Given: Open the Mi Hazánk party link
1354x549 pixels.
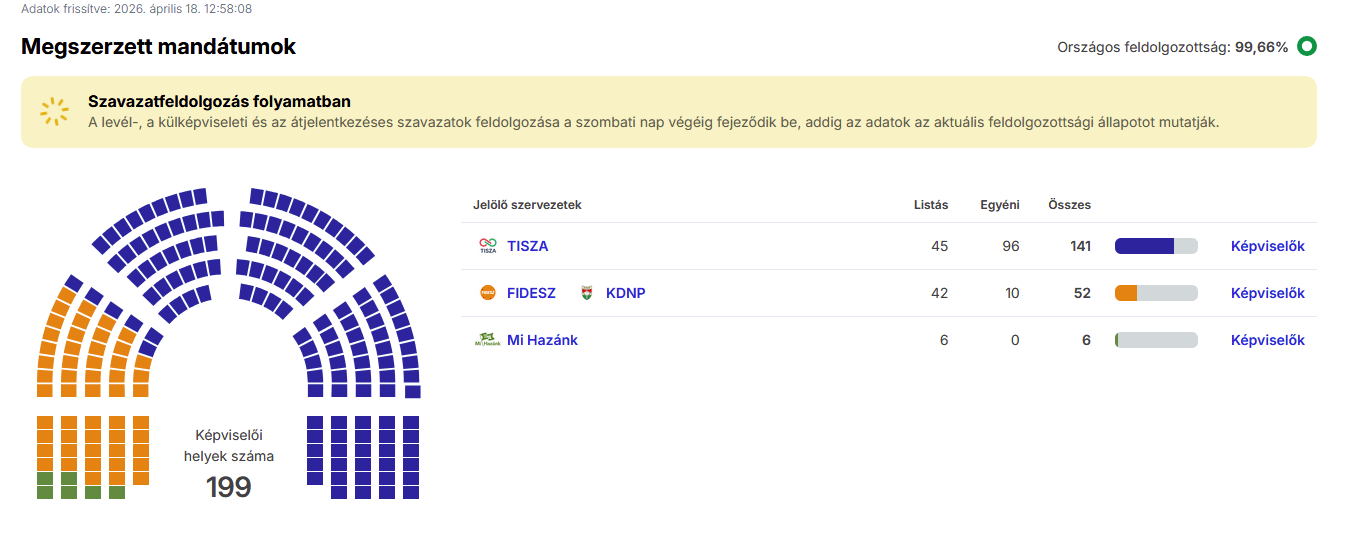Looking at the screenshot, I should pos(542,340).
